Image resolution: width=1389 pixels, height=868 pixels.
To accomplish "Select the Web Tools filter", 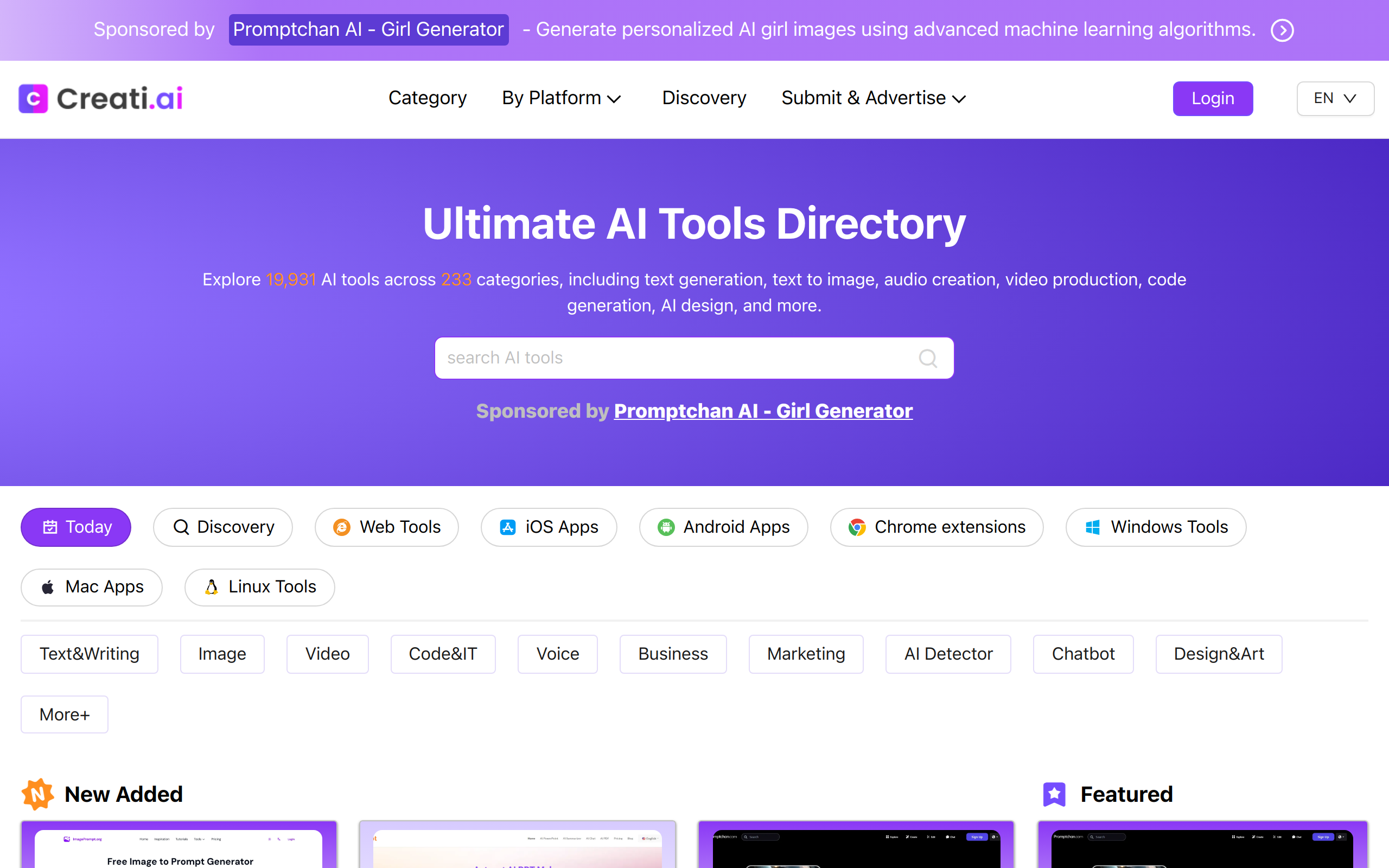I will pyautogui.click(x=386, y=527).
